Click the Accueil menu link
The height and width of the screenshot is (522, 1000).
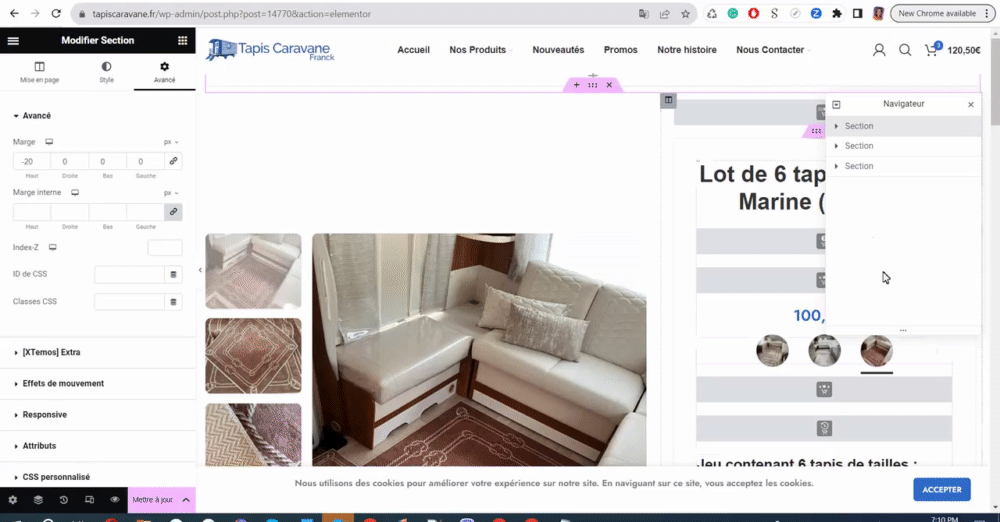pyautogui.click(x=413, y=50)
